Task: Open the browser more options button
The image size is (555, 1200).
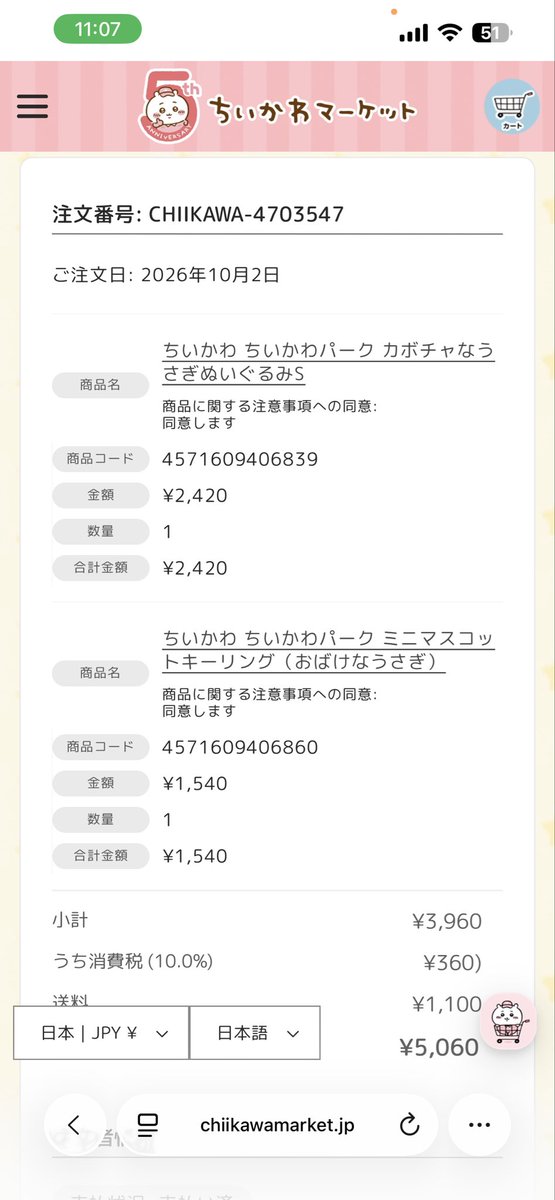Action: [479, 1124]
